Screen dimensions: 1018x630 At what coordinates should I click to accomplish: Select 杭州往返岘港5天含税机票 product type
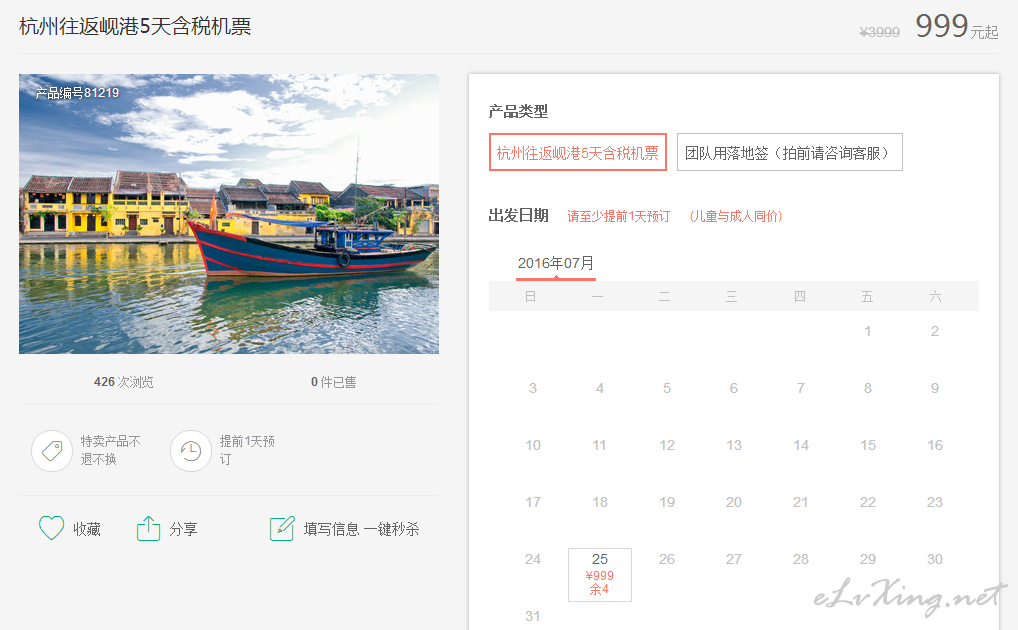578,153
